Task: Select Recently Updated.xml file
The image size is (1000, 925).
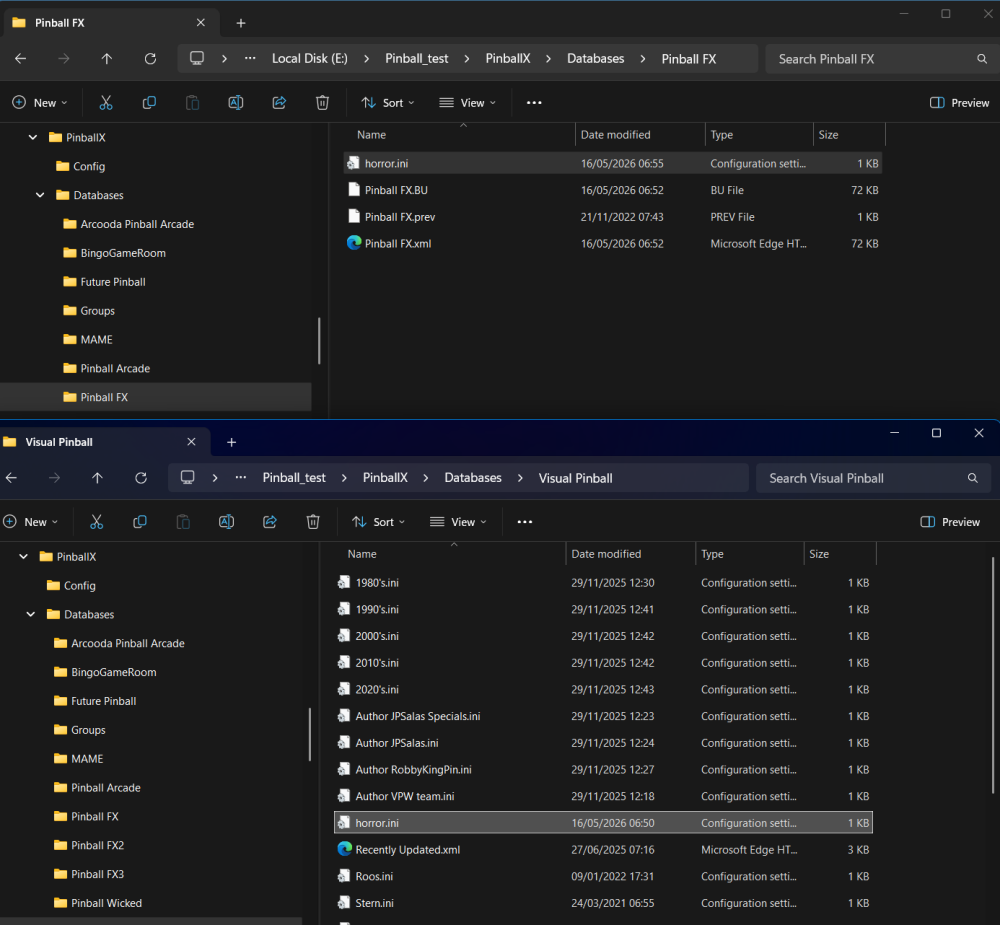Action: (x=603, y=850)
